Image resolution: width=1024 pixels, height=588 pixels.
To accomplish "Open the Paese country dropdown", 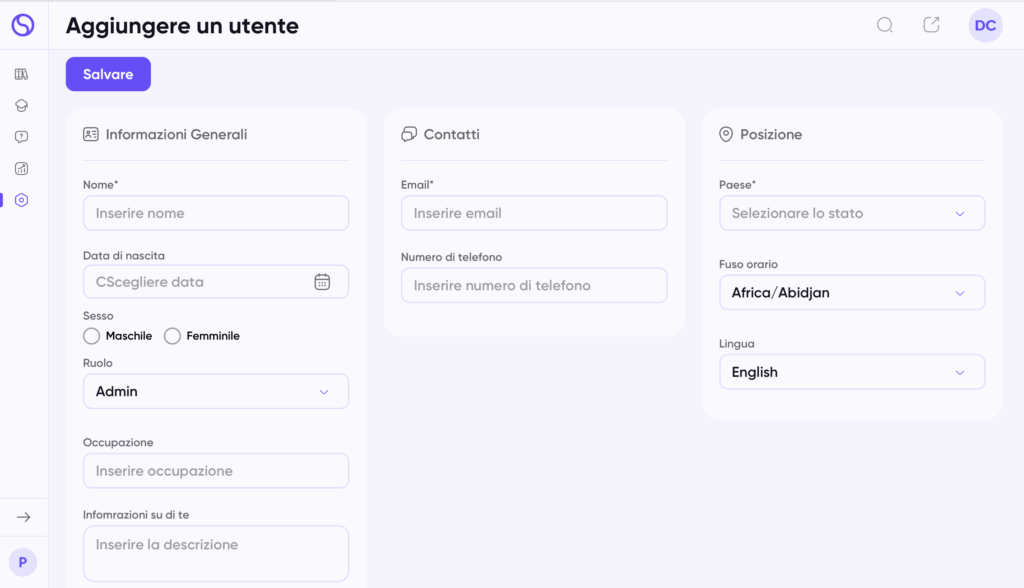I will pyautogui.click(x=852, y=213).
